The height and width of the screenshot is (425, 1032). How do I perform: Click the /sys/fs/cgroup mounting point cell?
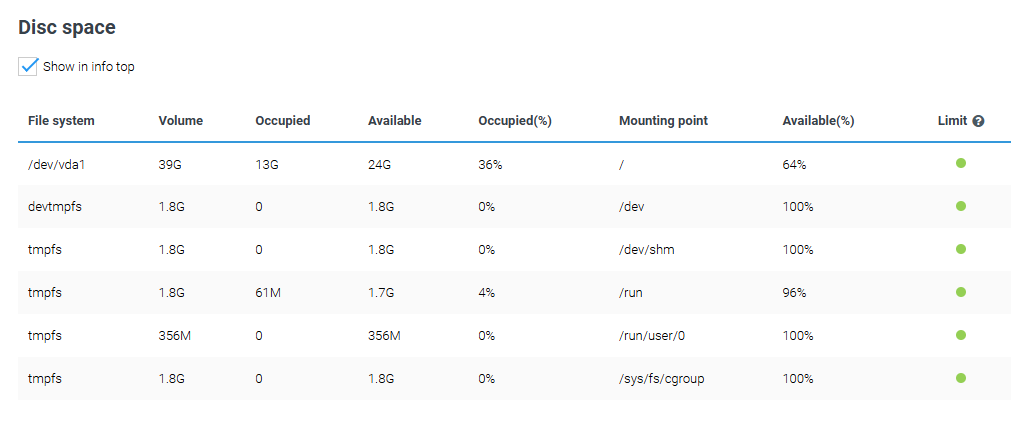tap(661, 379)
